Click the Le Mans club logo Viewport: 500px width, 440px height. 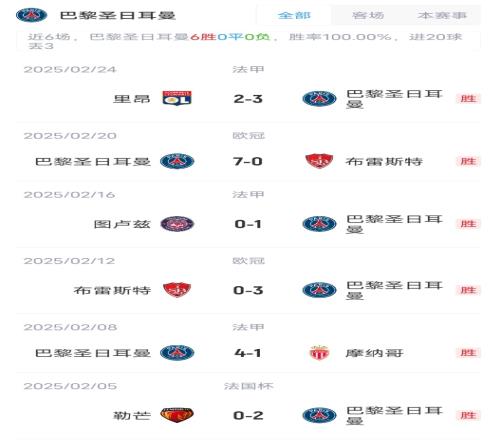[177, 415]
